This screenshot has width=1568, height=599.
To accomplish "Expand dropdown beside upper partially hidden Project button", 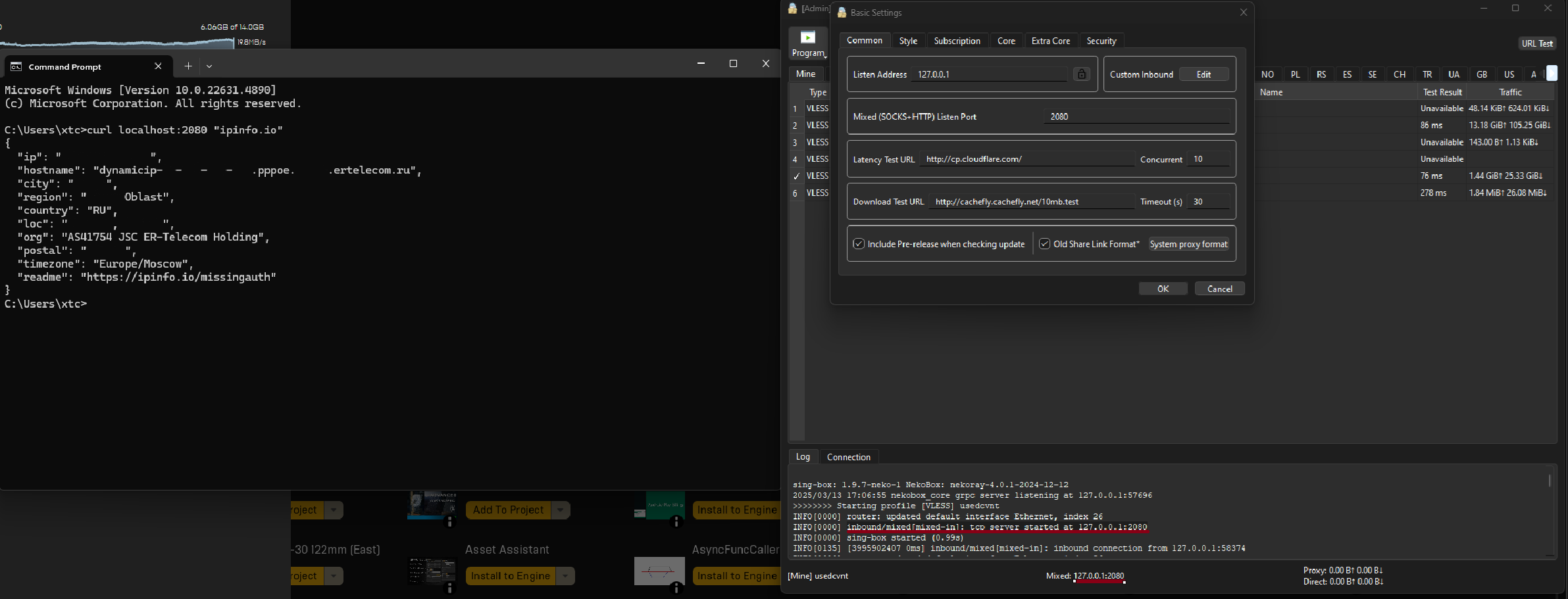I will (x=334, y=510).
